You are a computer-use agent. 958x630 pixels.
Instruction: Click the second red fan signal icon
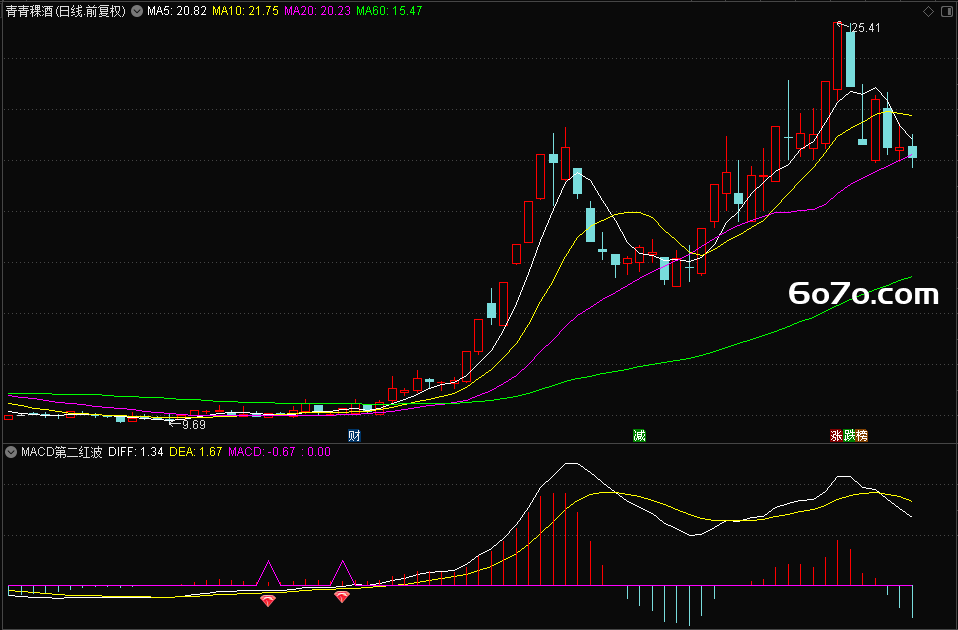tap(342, 596)
